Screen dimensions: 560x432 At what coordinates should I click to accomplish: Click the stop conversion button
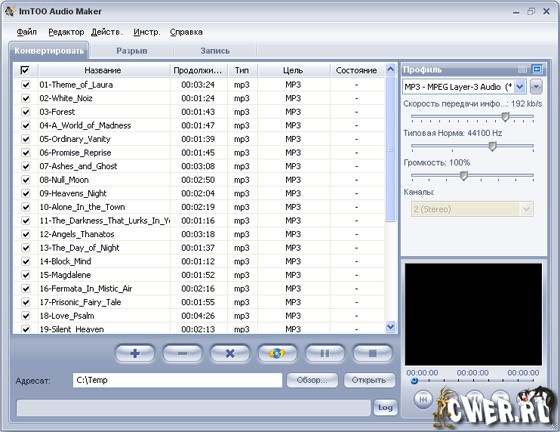[372, 353]
